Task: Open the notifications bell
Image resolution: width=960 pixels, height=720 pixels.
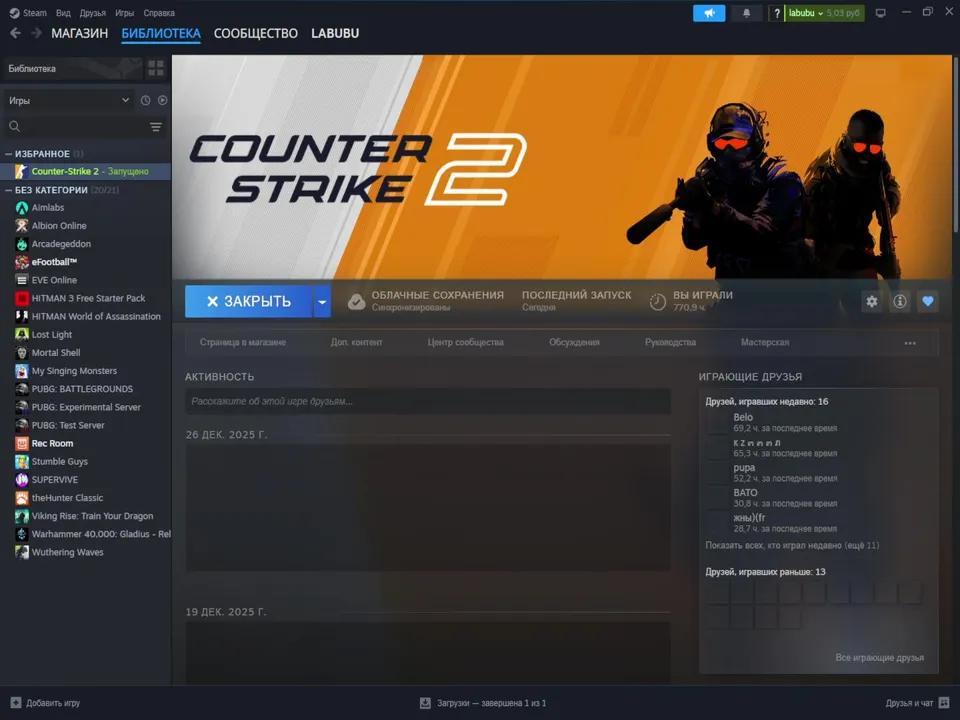Action: [746, 13]
